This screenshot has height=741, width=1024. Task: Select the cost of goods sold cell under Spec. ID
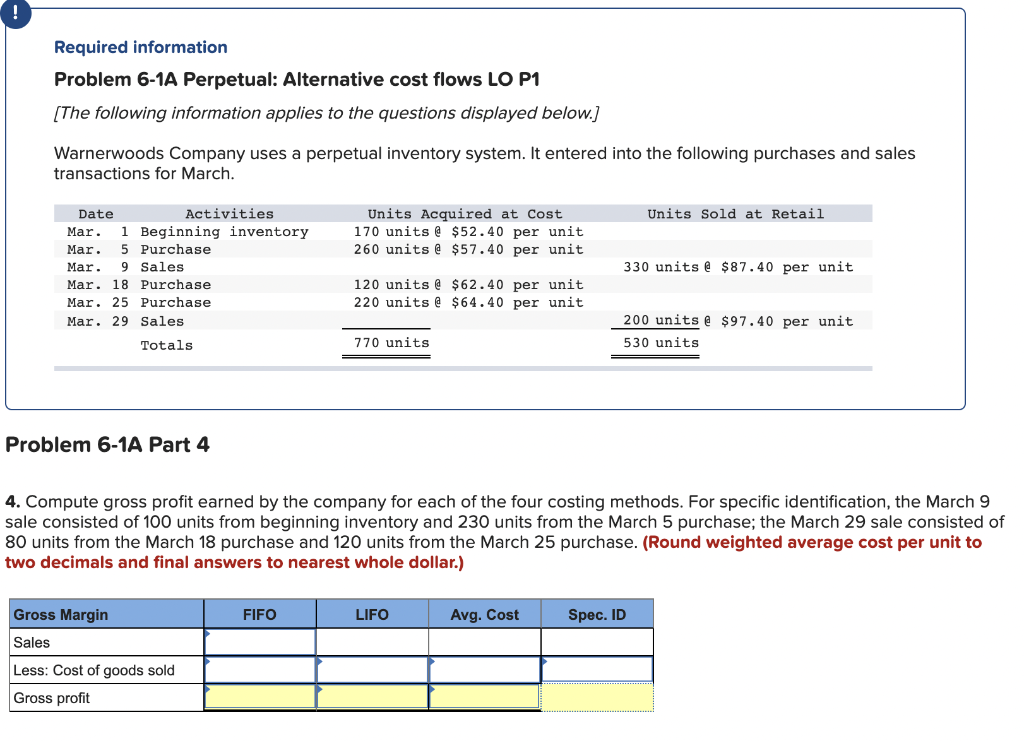tap(597, 670)
